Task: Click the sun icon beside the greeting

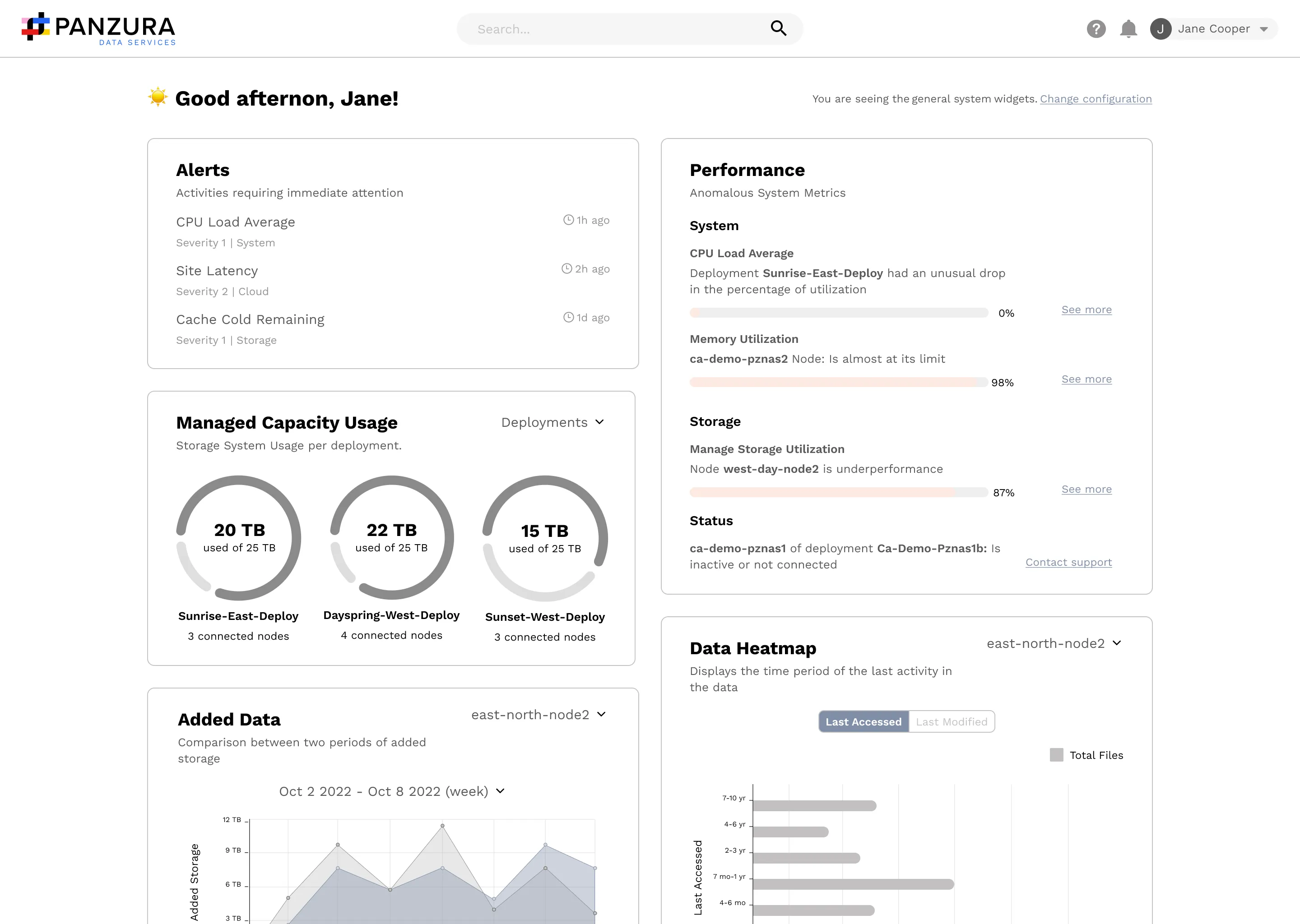Action: point(158,97)
